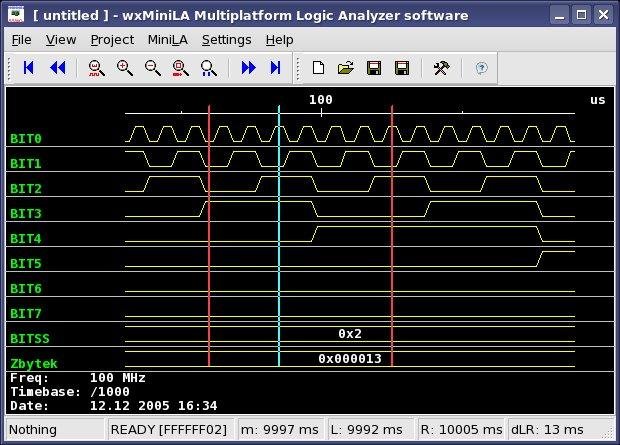Screen dimensions: 620x445
Task: Click the 0x000013 bus value
Action: pos(350,358)
